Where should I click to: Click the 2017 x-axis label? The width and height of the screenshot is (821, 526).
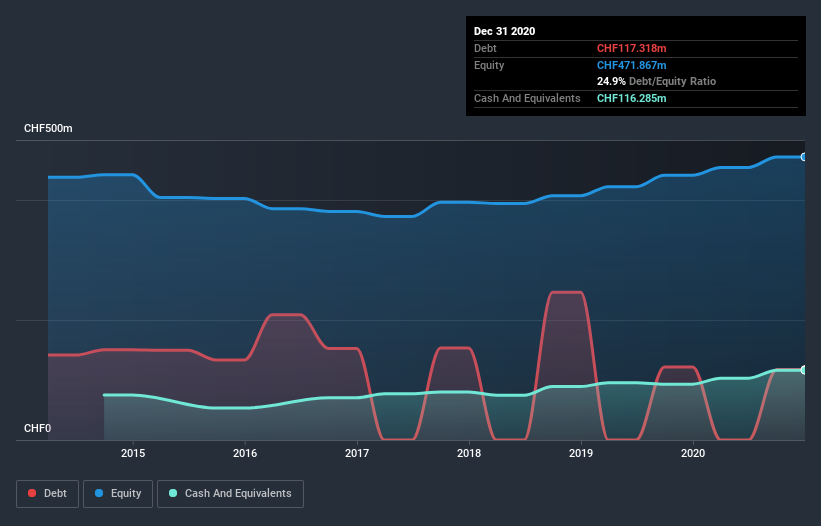[x=357, y=453]
